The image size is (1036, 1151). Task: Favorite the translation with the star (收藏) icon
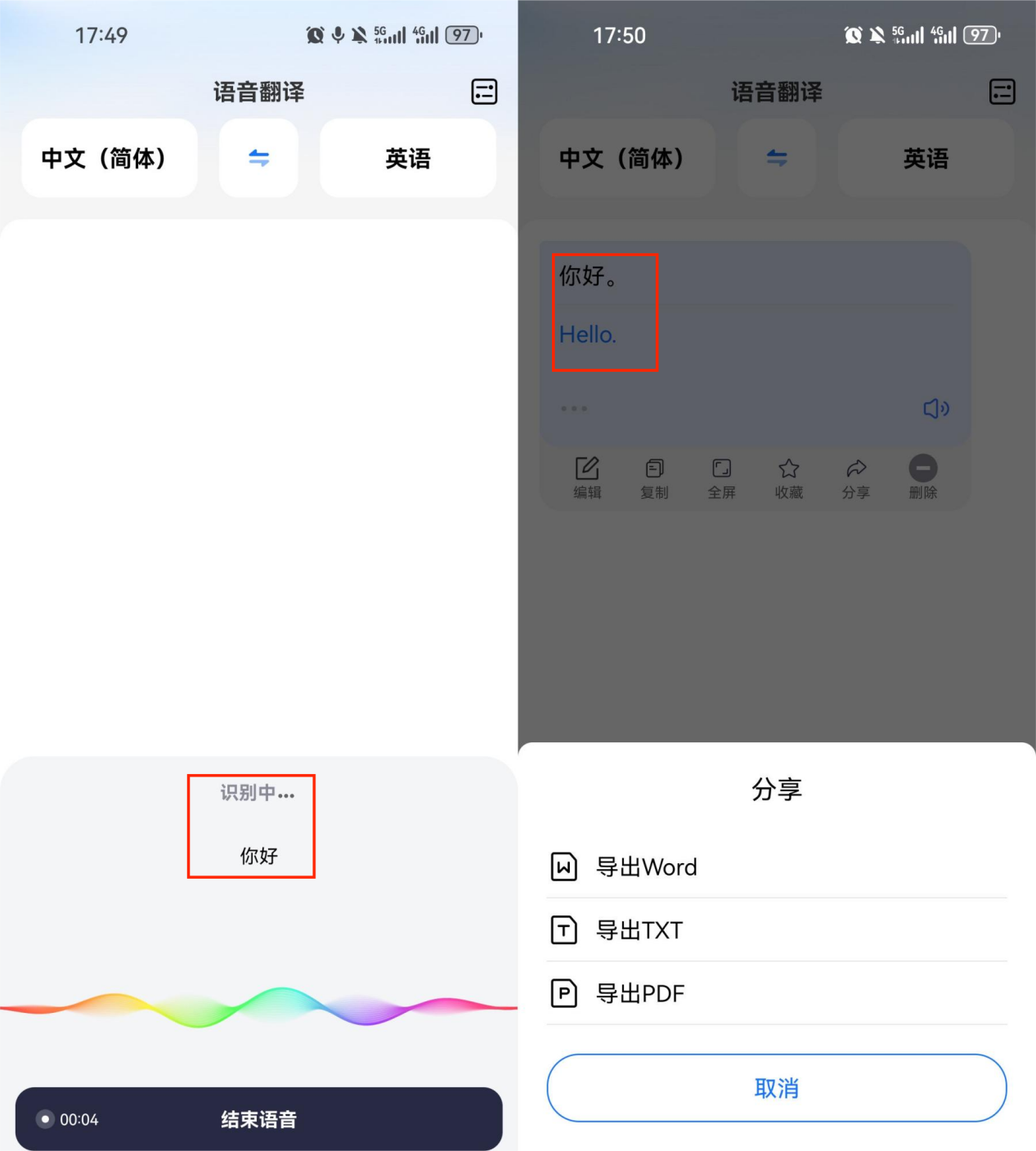point(789,468)
